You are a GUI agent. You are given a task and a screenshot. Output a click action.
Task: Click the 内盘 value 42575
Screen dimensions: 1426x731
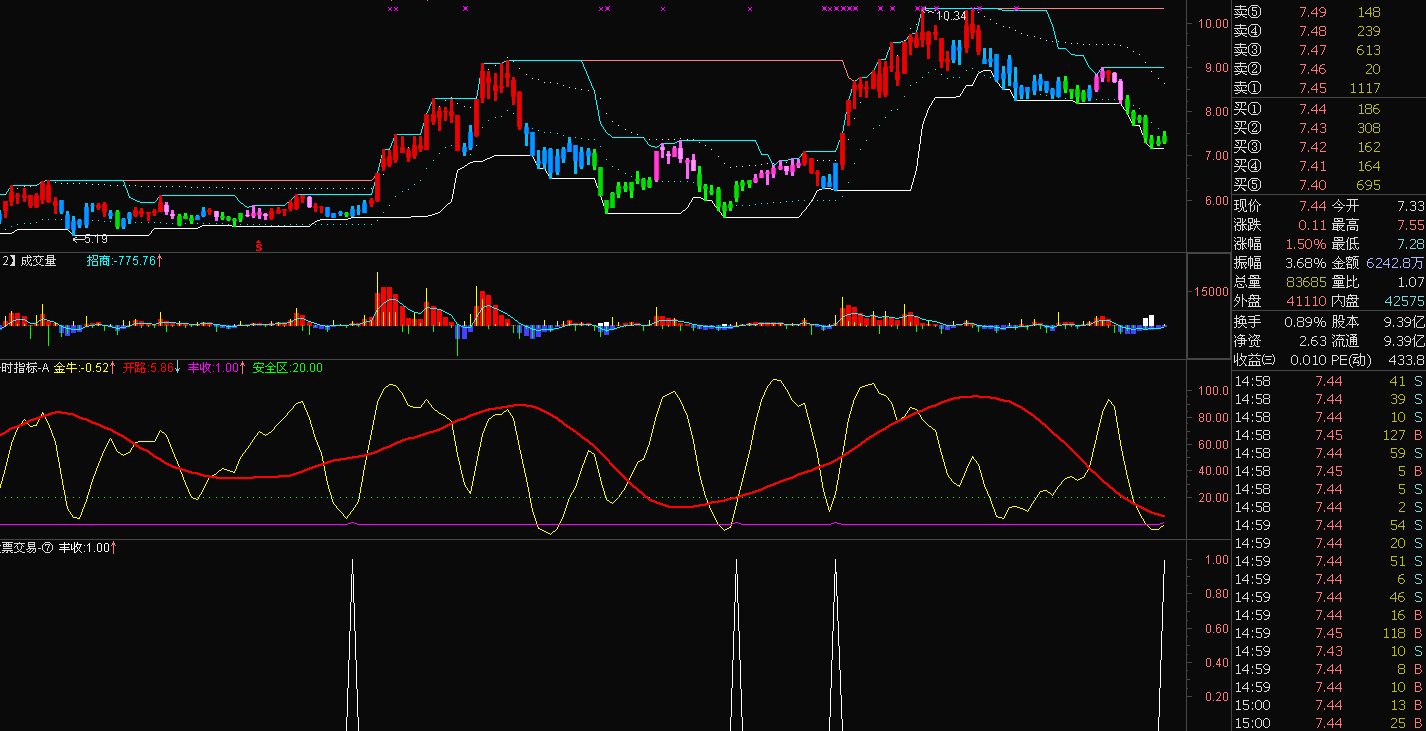1404,301
